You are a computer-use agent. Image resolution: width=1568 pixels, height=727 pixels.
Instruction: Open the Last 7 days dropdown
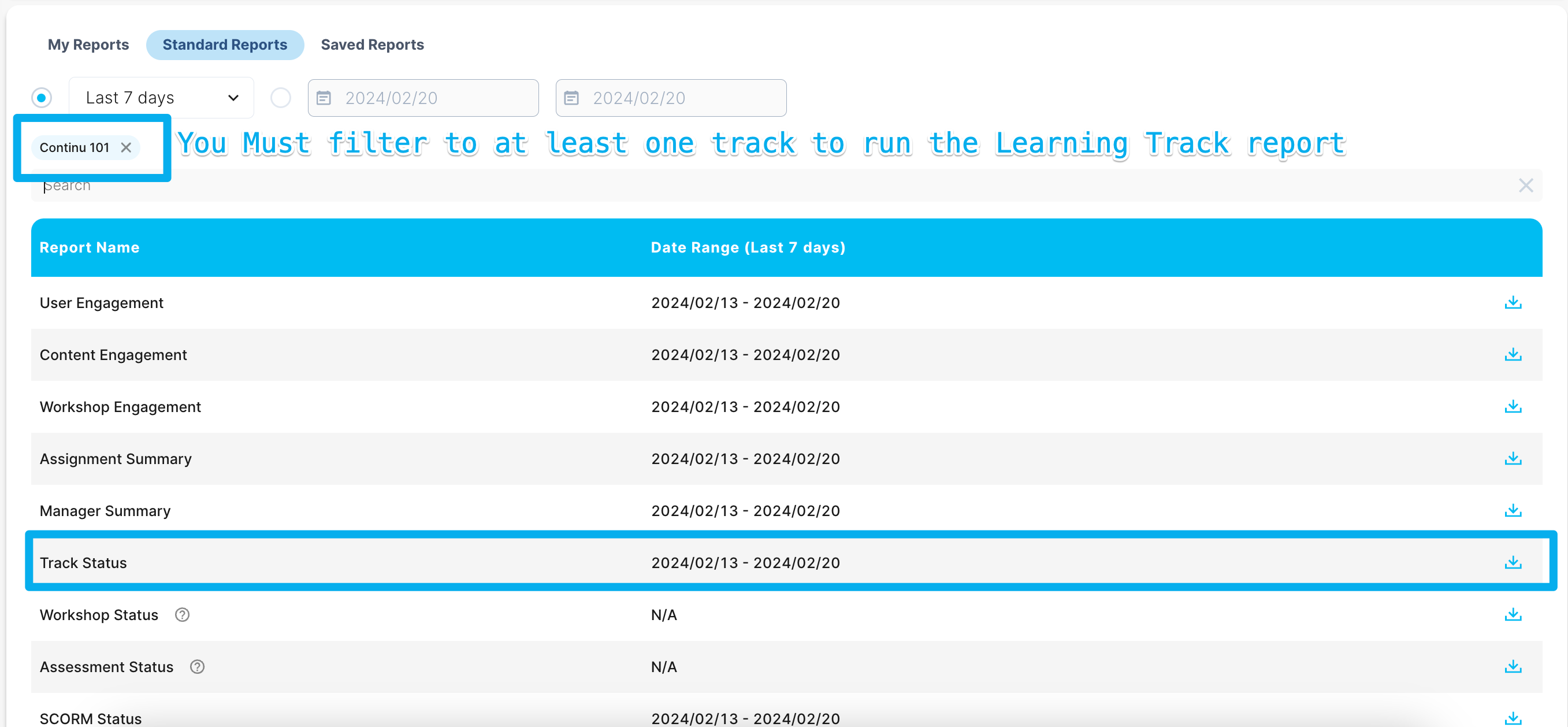pos(161,98)
